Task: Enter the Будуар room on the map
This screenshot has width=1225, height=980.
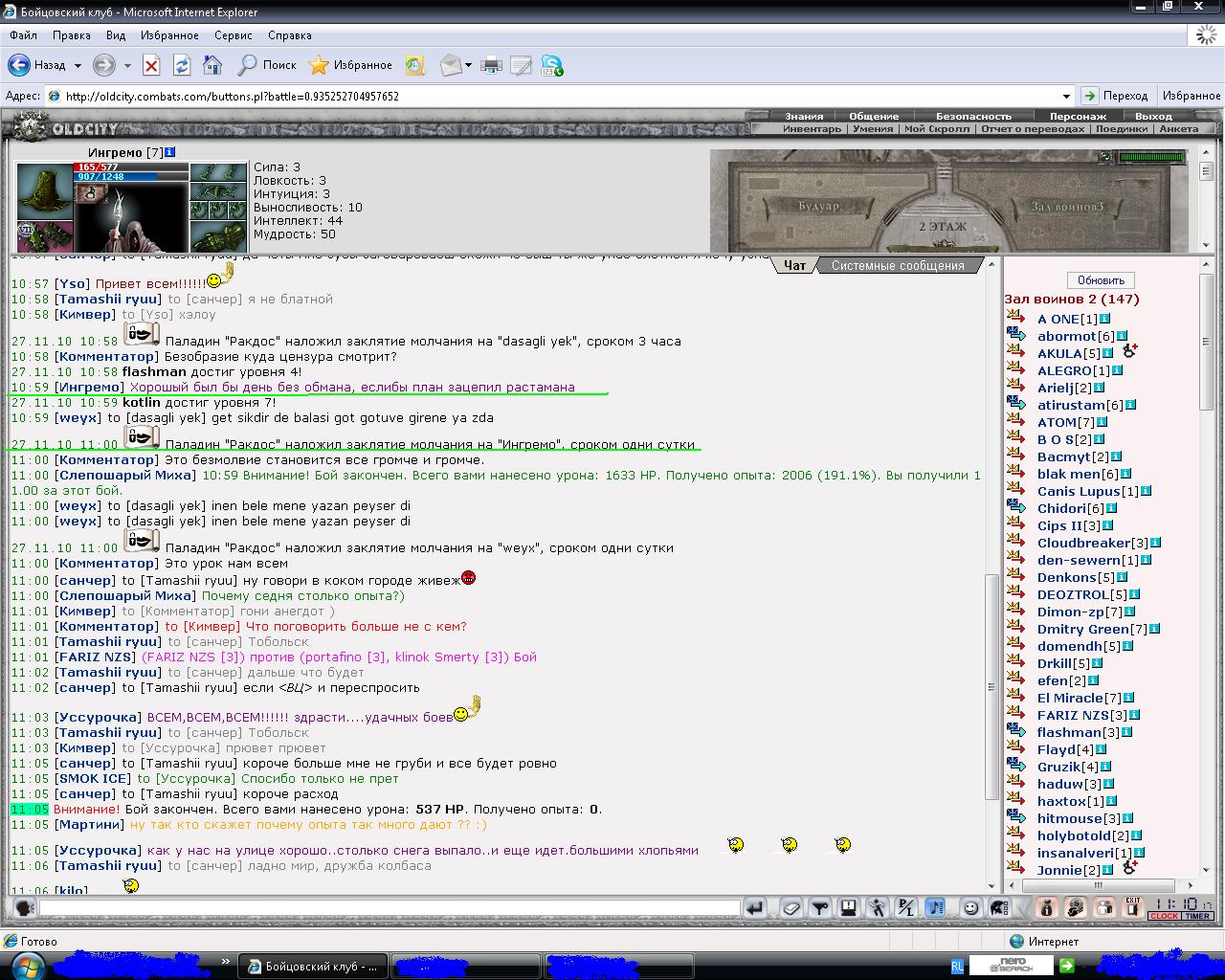Action: click(x=819, y=206)
